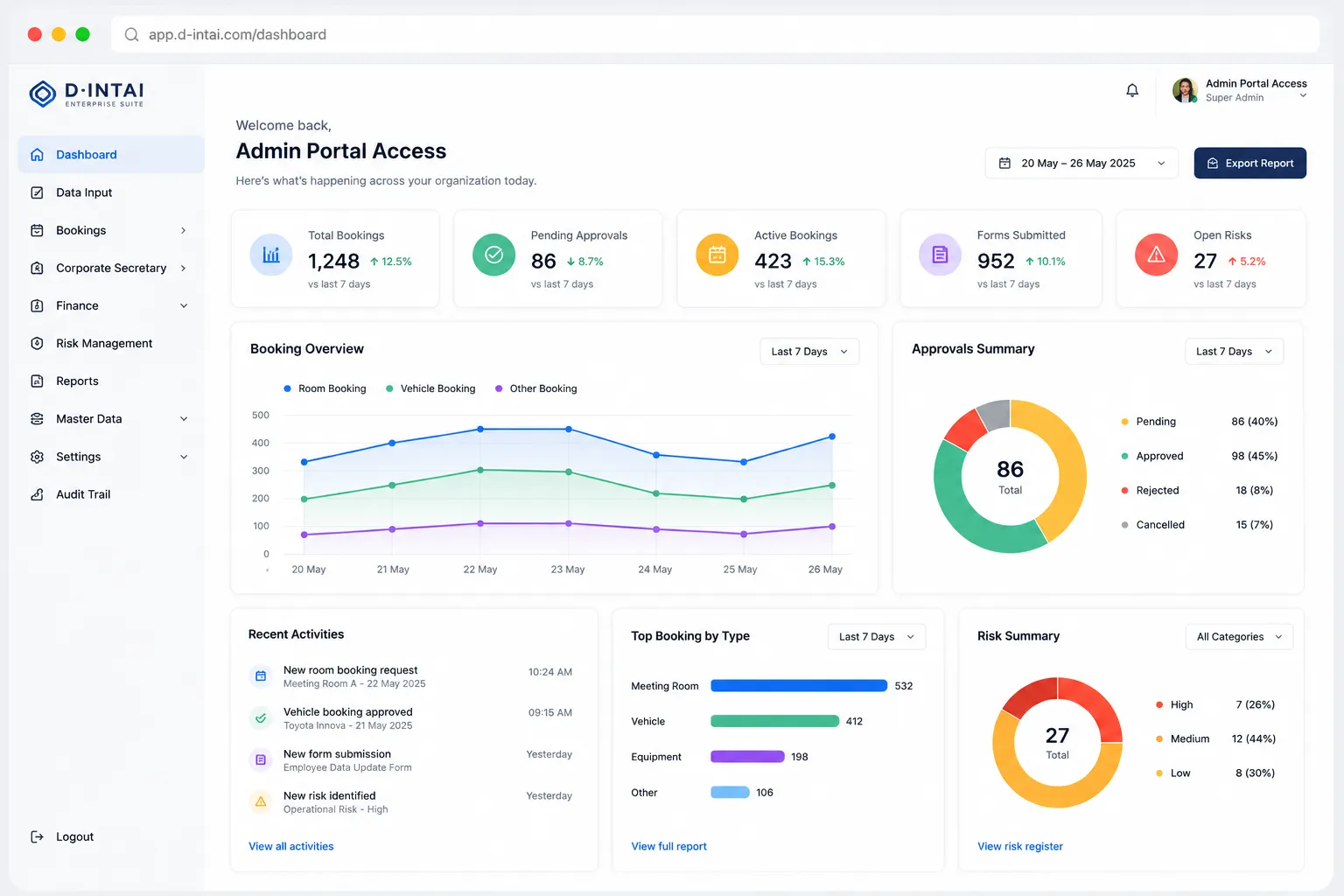
Task: Click the Total Bookings chart icon
Action: click(271, 255)
